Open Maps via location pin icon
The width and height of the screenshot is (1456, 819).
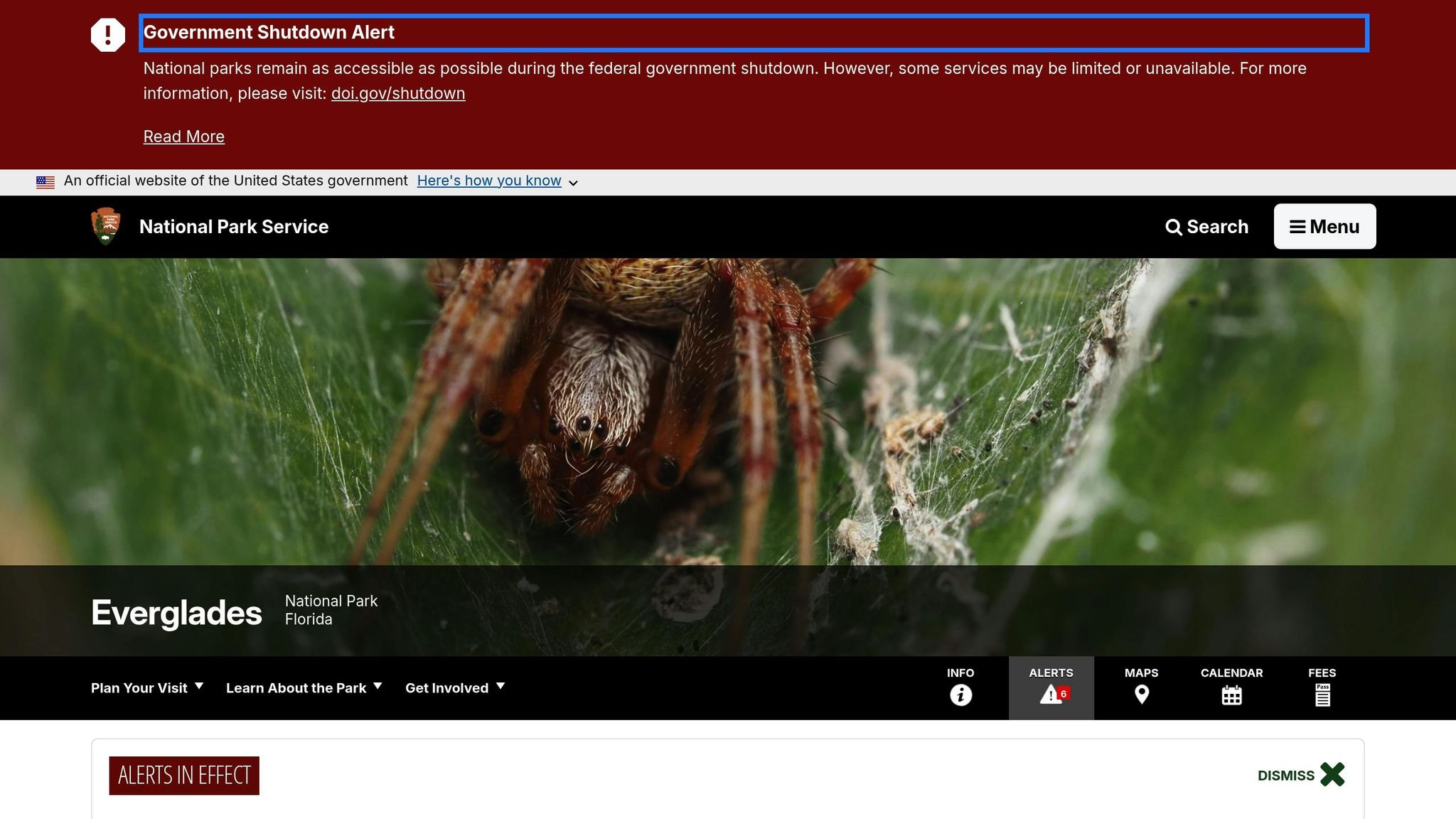pyautogui.click(x=1142, y=695)
